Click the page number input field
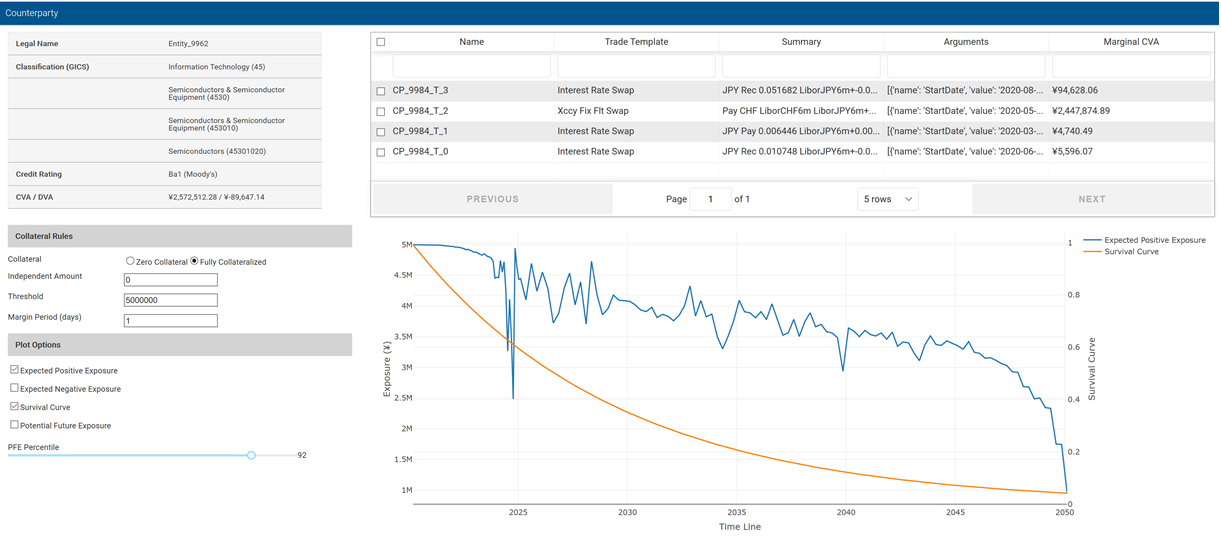 [x=710, y=199]
